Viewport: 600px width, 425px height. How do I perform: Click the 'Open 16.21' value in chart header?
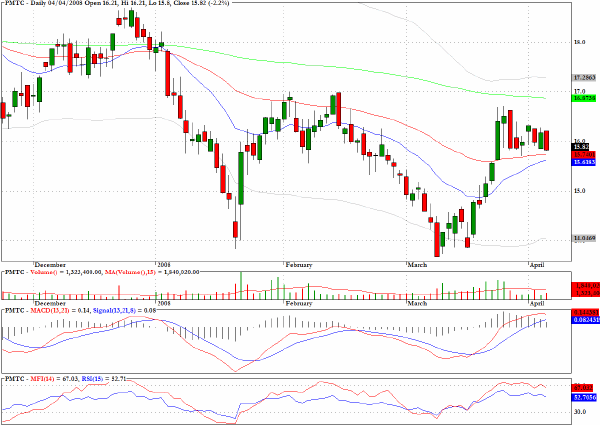101,3
